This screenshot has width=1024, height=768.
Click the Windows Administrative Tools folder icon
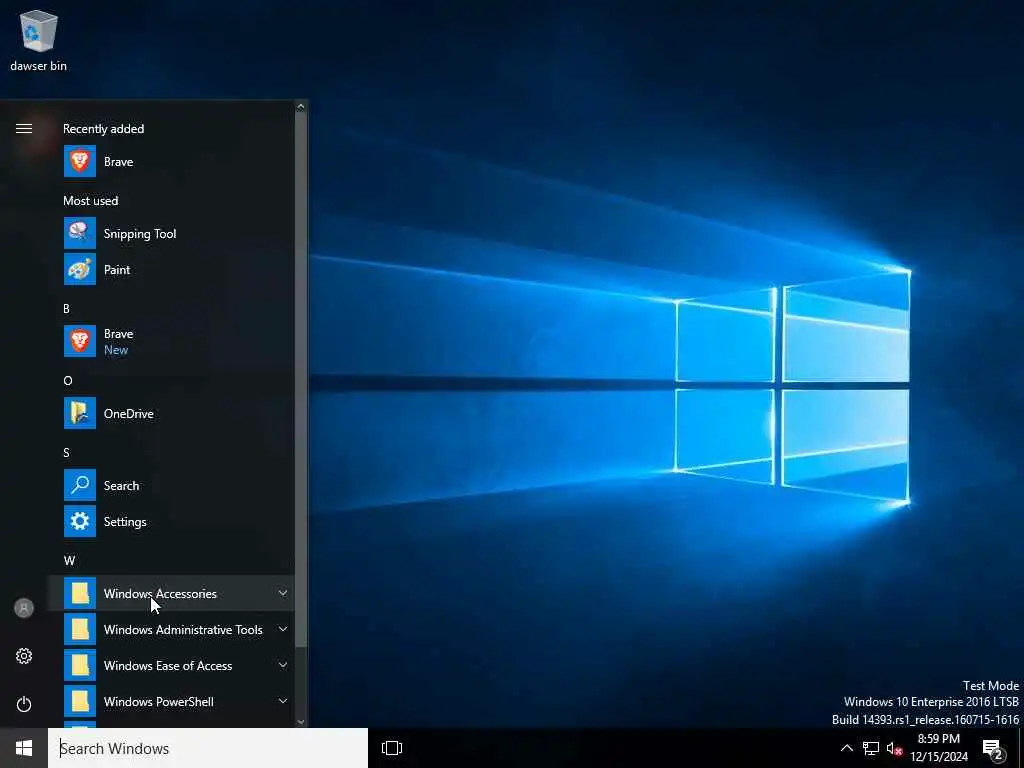coord(80,629)
